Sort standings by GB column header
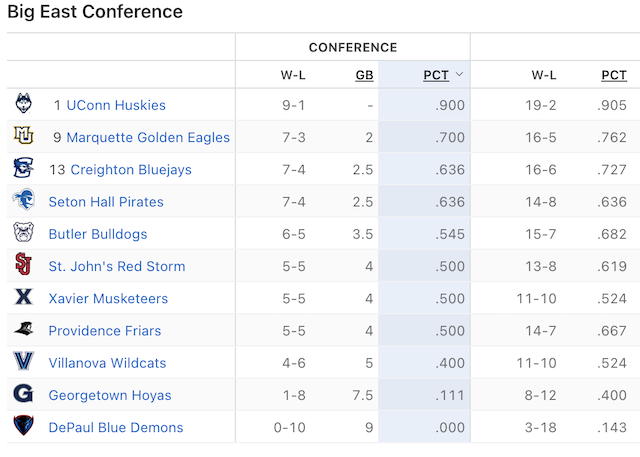This screenshot has width=640, height=457. 364,75
